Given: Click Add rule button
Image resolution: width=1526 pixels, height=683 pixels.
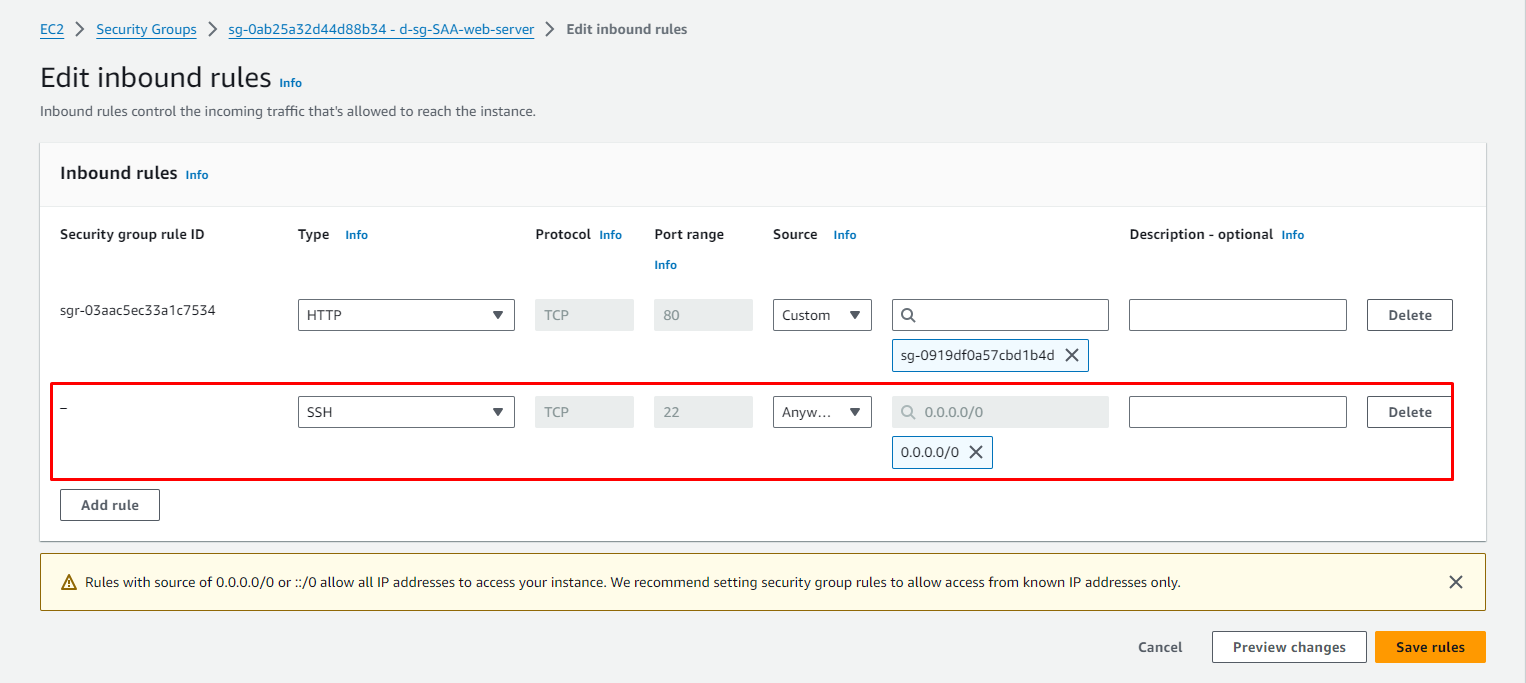Looking at the screenshot, I should [110, 505].
